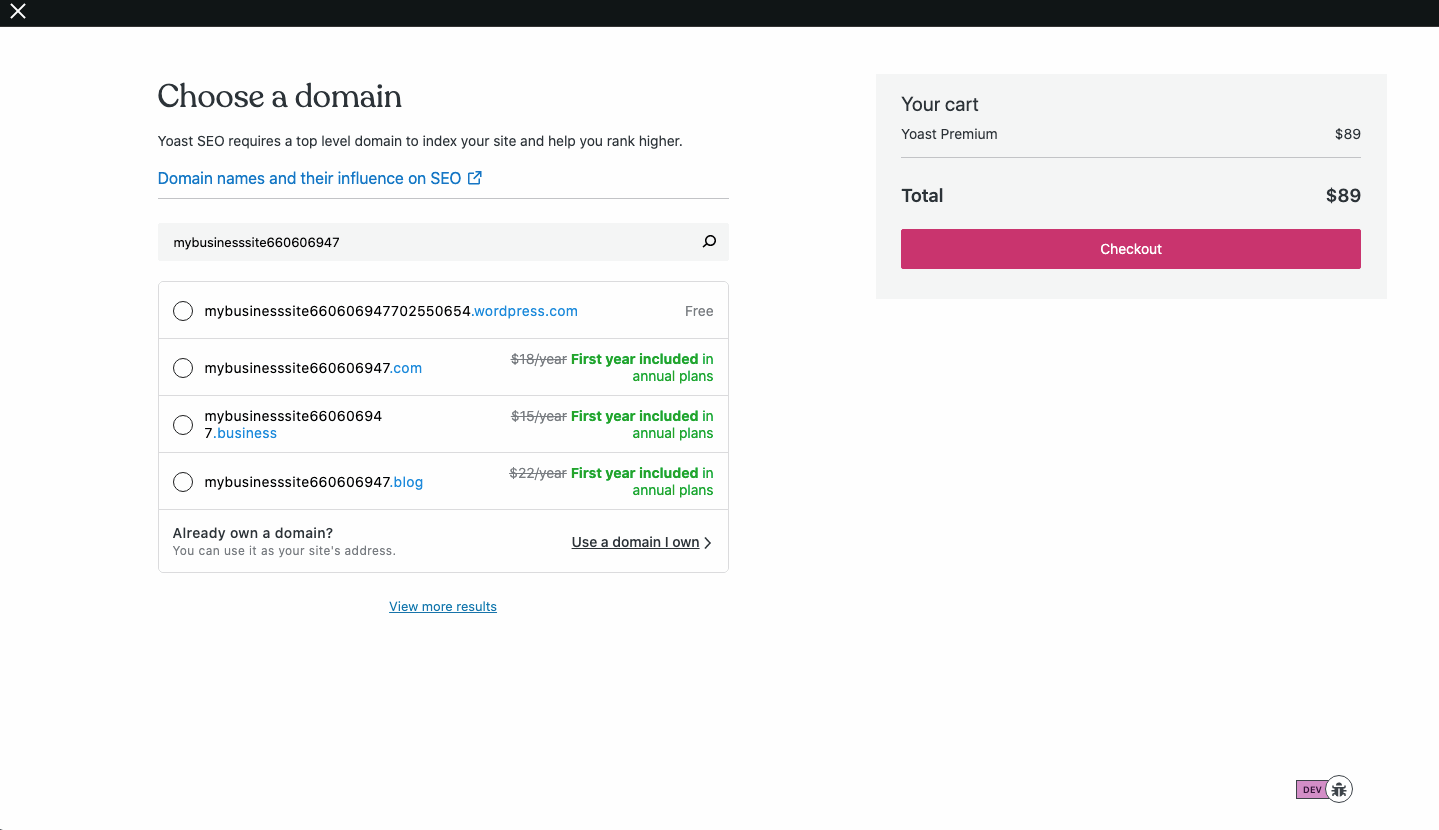Click the $89 Total amount

pyautogui.click(x=1343, y=195)
